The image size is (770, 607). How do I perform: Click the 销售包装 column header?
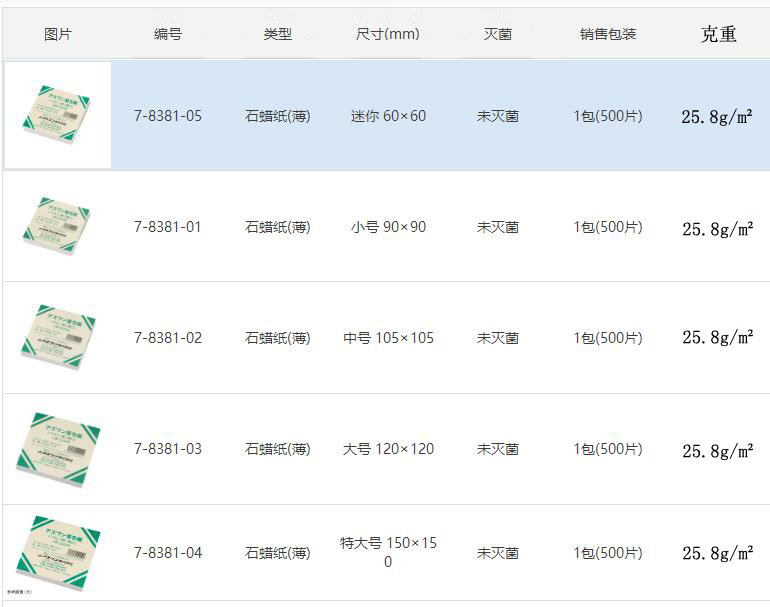click(608, 34)
